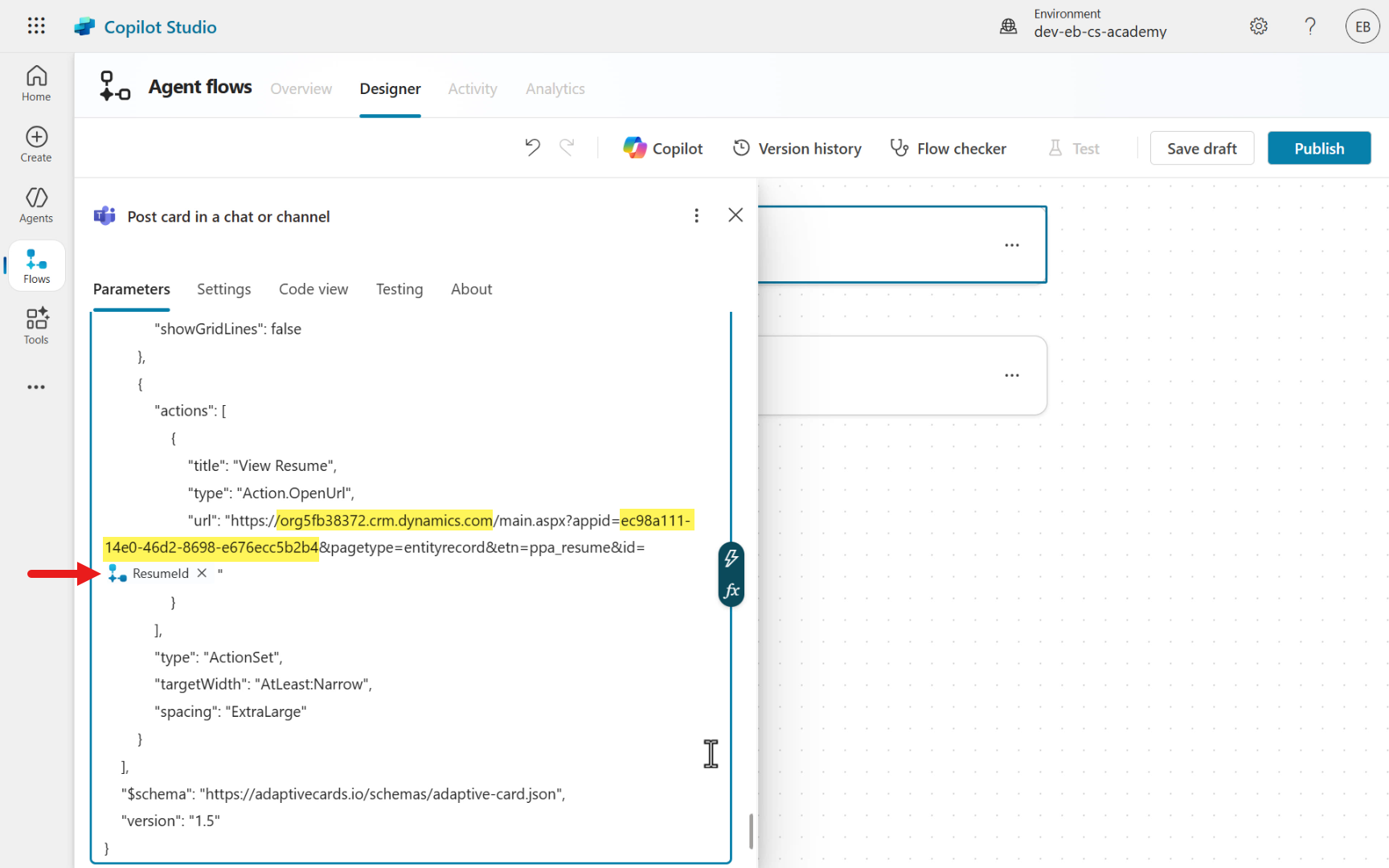
Task: Run the Flow checker
Action: coord(948,148)
